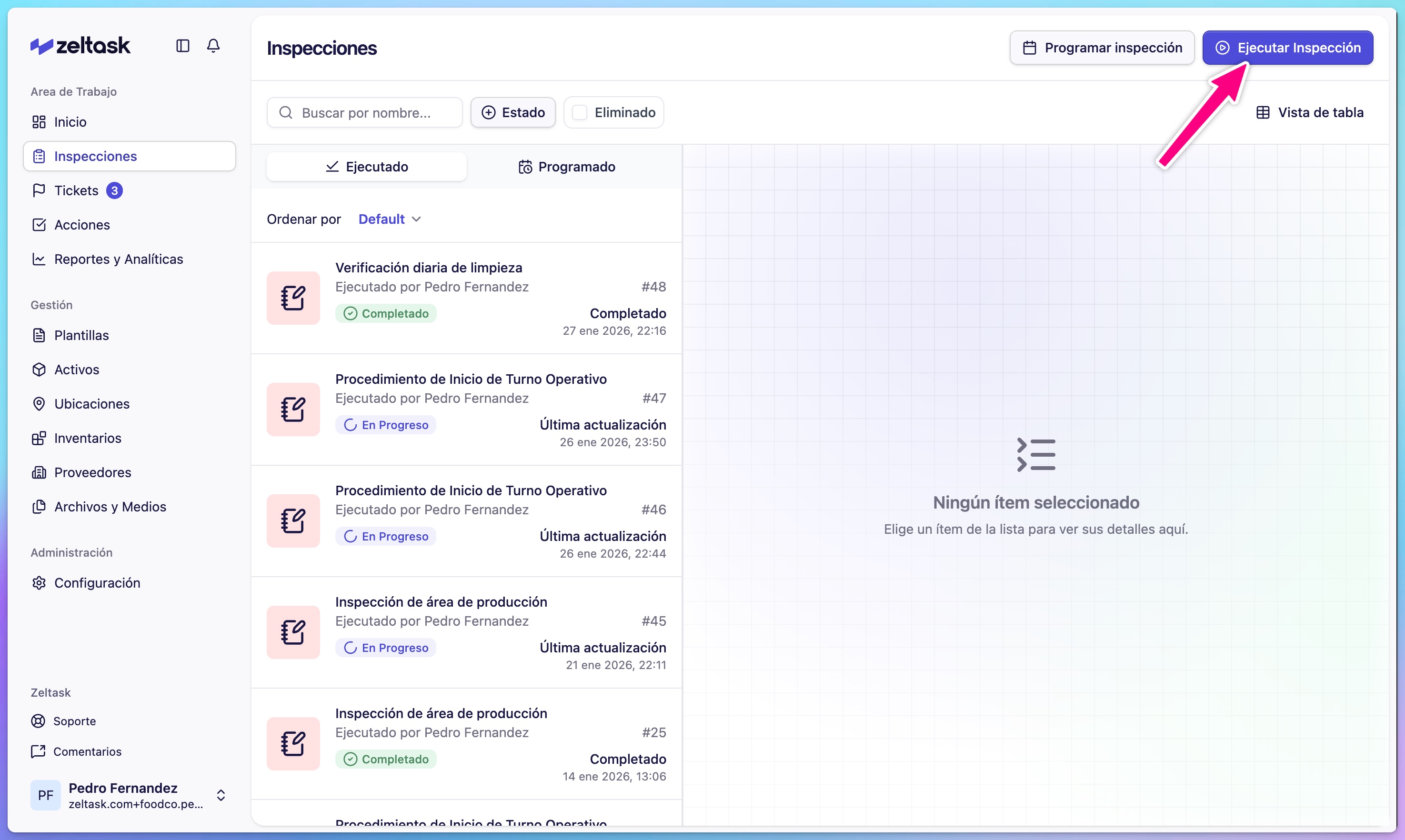
Task: Open the Ubicaciones location pin icon
Action: coord(39,404)
